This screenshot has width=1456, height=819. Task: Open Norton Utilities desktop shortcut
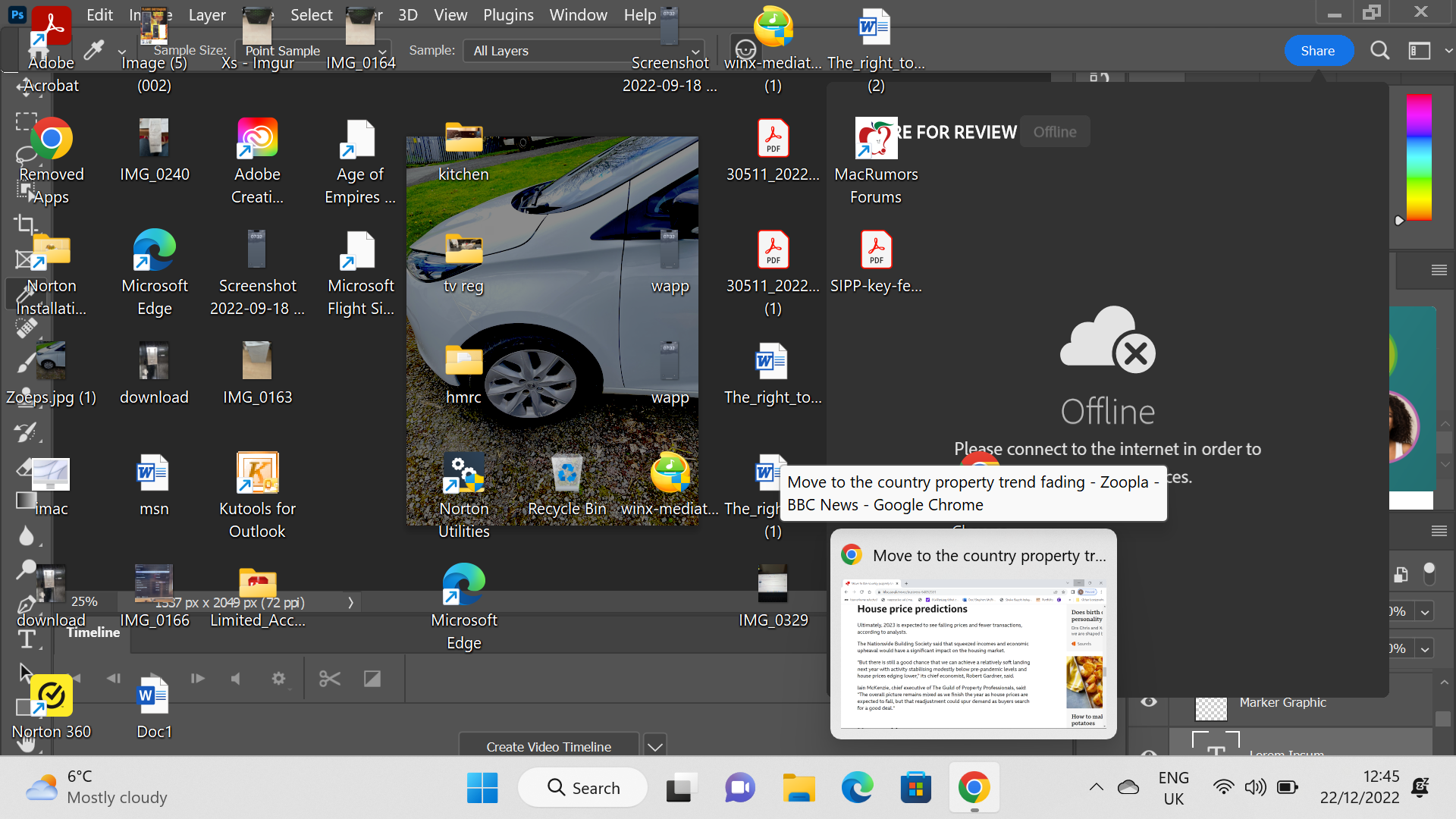tap(463, 496)
